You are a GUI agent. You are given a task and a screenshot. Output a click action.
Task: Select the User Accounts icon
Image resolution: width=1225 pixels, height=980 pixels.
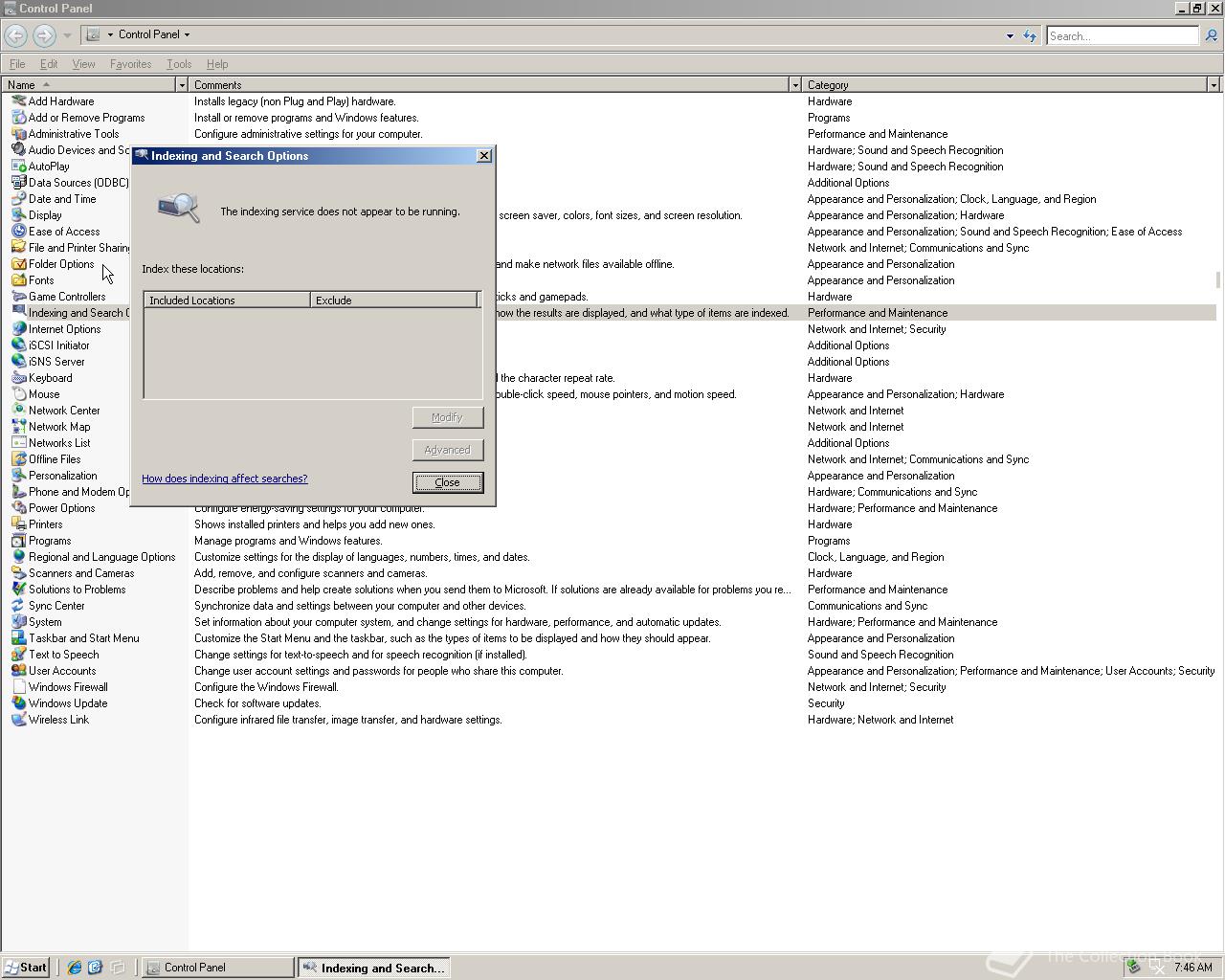(x=18, y=671)
